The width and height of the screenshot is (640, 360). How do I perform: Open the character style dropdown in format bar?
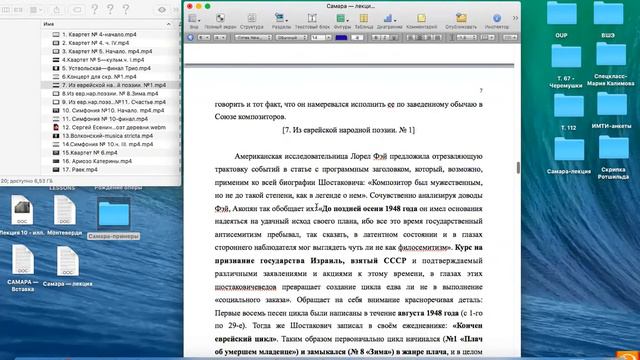(220, 38)
